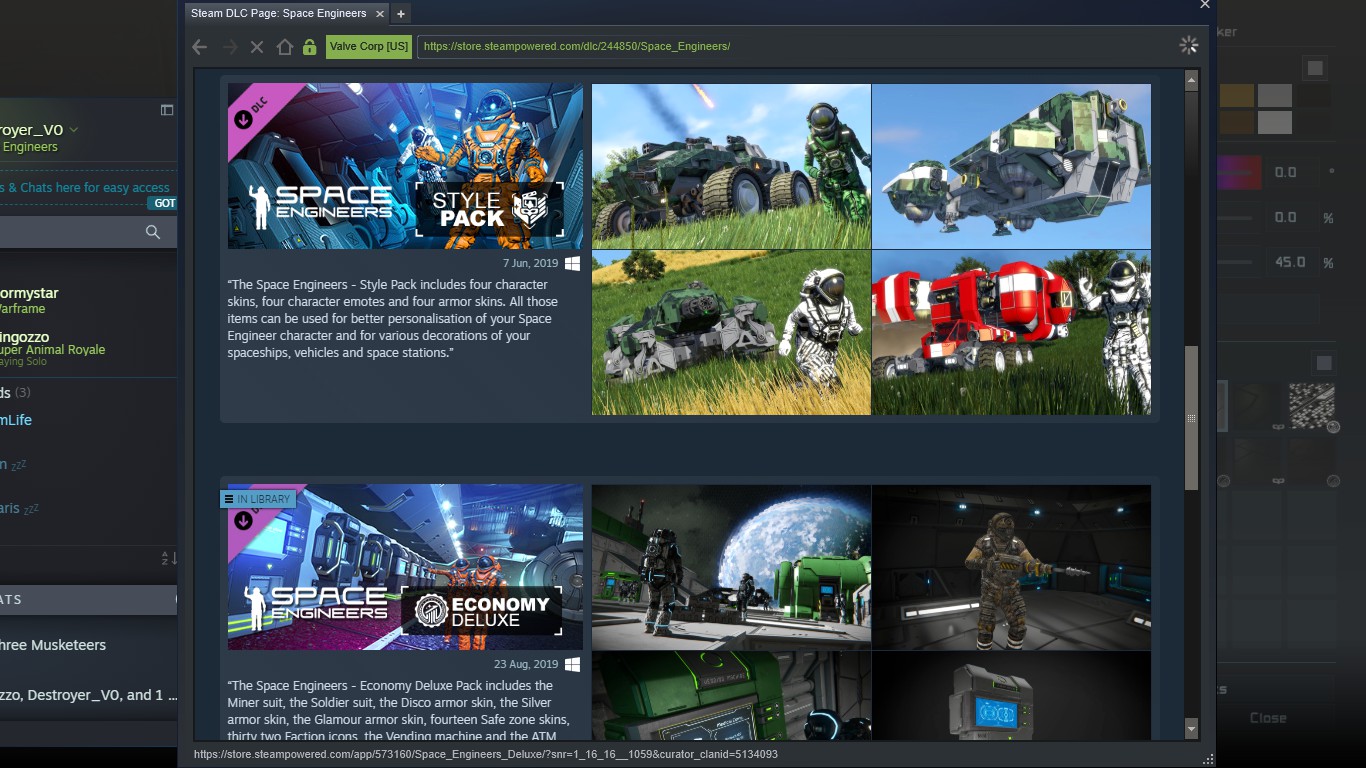Go to Steam browser home page
The image size is (1366, 768).
click(x=284, y=47)
